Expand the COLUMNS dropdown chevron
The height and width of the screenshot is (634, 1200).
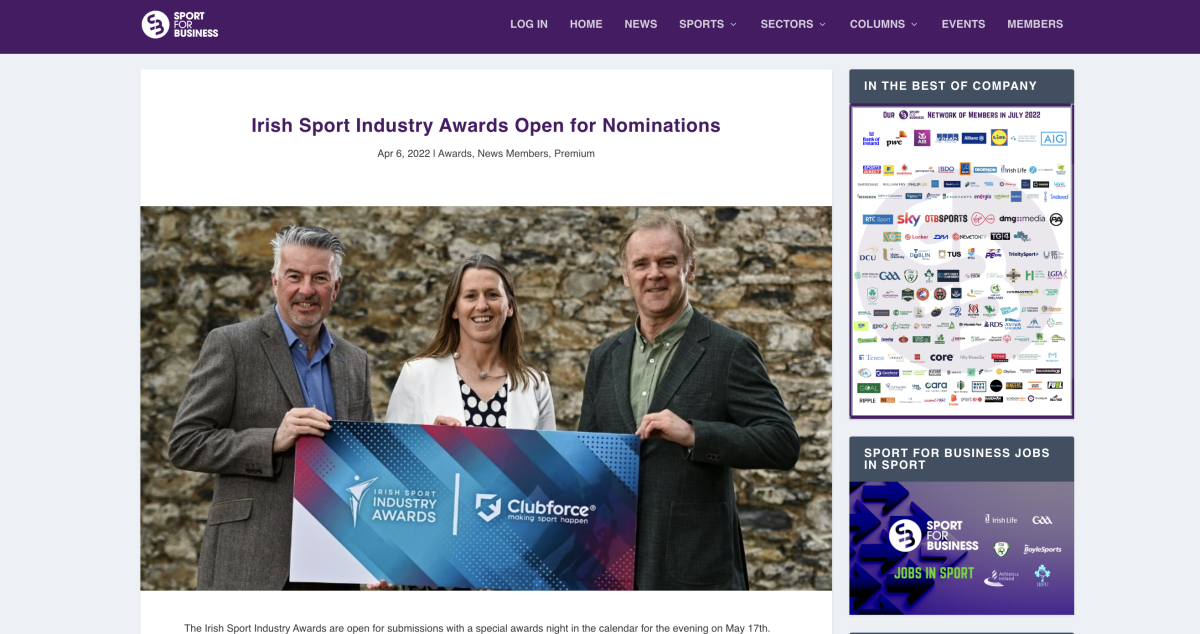click(x=914, y=24)
